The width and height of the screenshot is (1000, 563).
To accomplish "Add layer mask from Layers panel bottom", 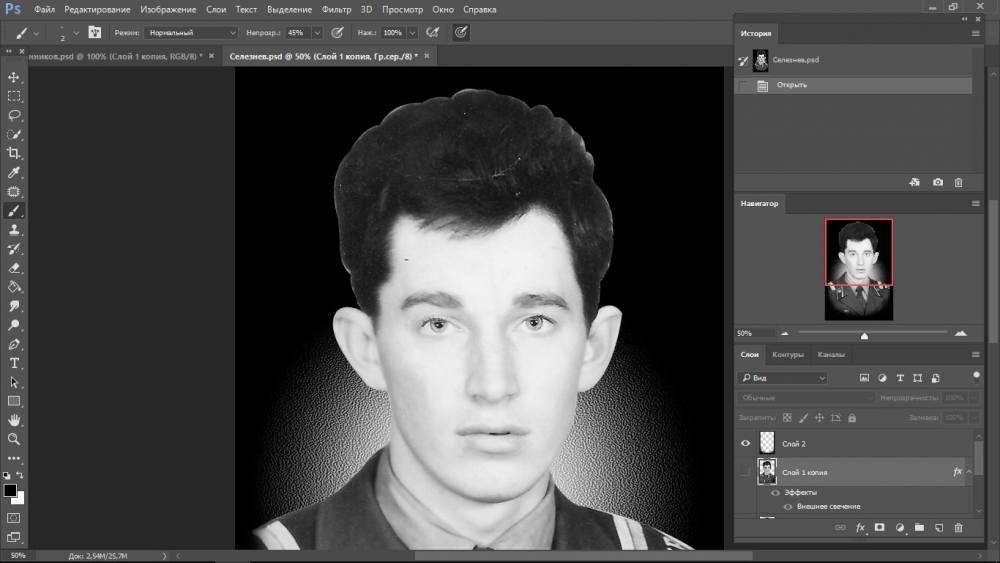I will [879, 527].
